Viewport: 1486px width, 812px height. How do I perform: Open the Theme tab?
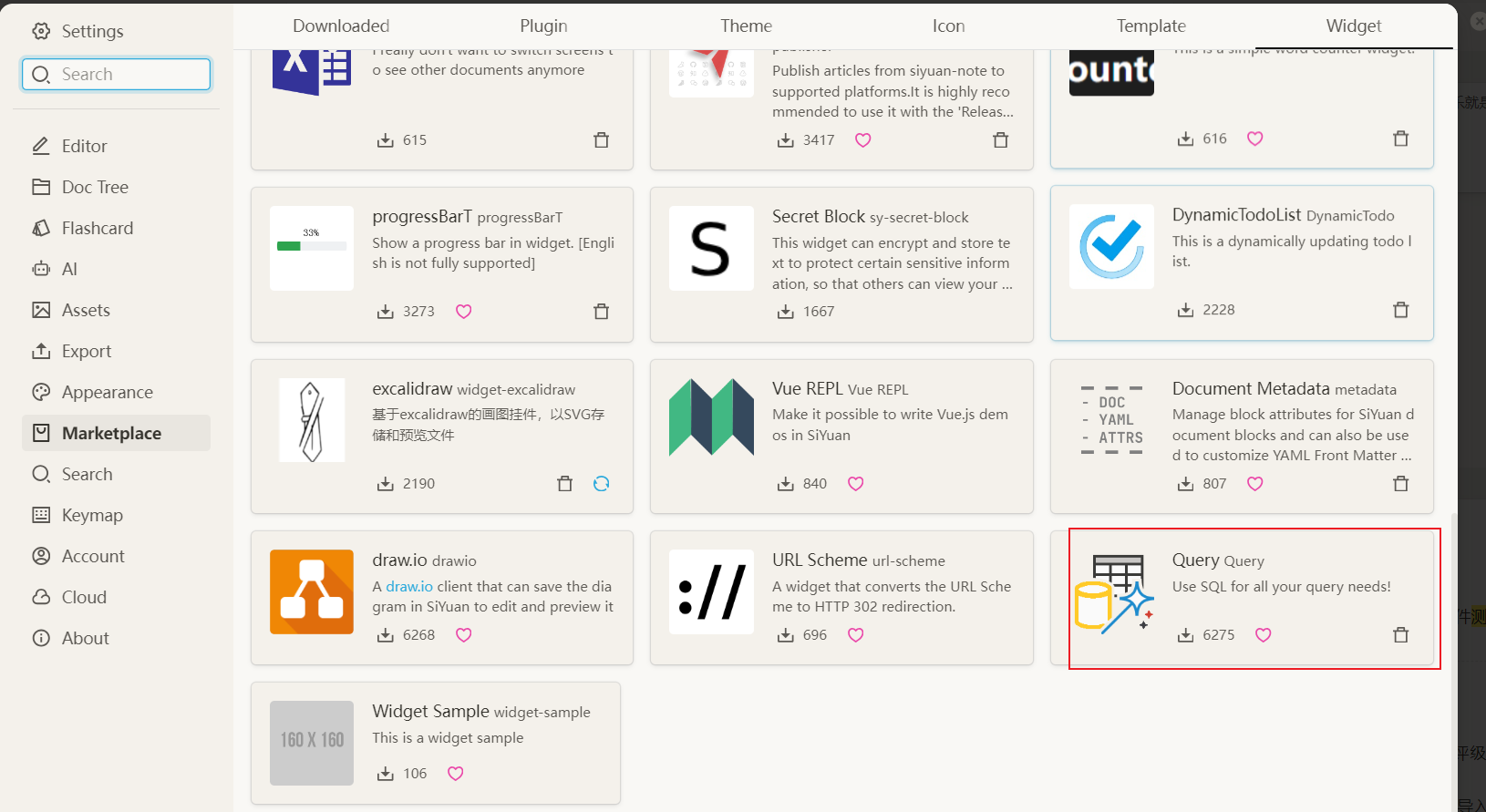point(746,26)
